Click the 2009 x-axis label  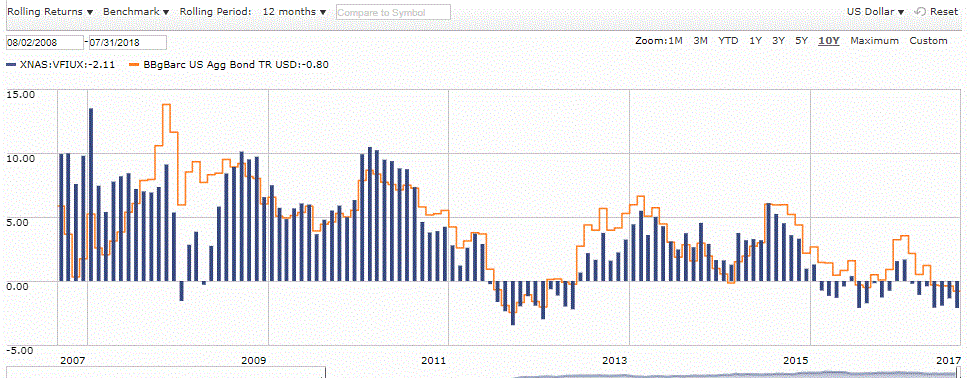tap(253, 360)
